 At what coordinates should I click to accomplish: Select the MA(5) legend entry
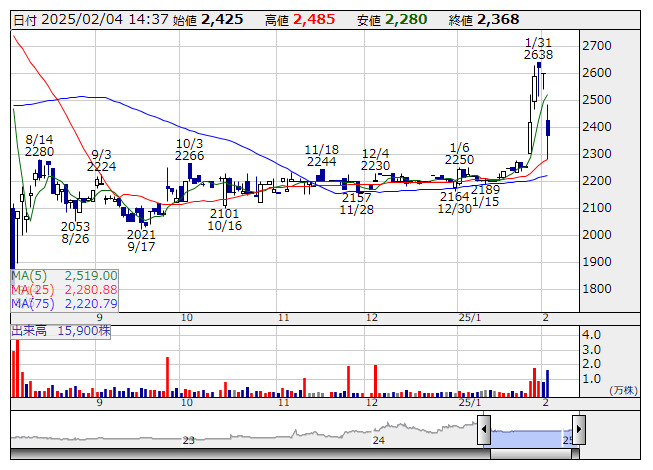pos(65,276)
